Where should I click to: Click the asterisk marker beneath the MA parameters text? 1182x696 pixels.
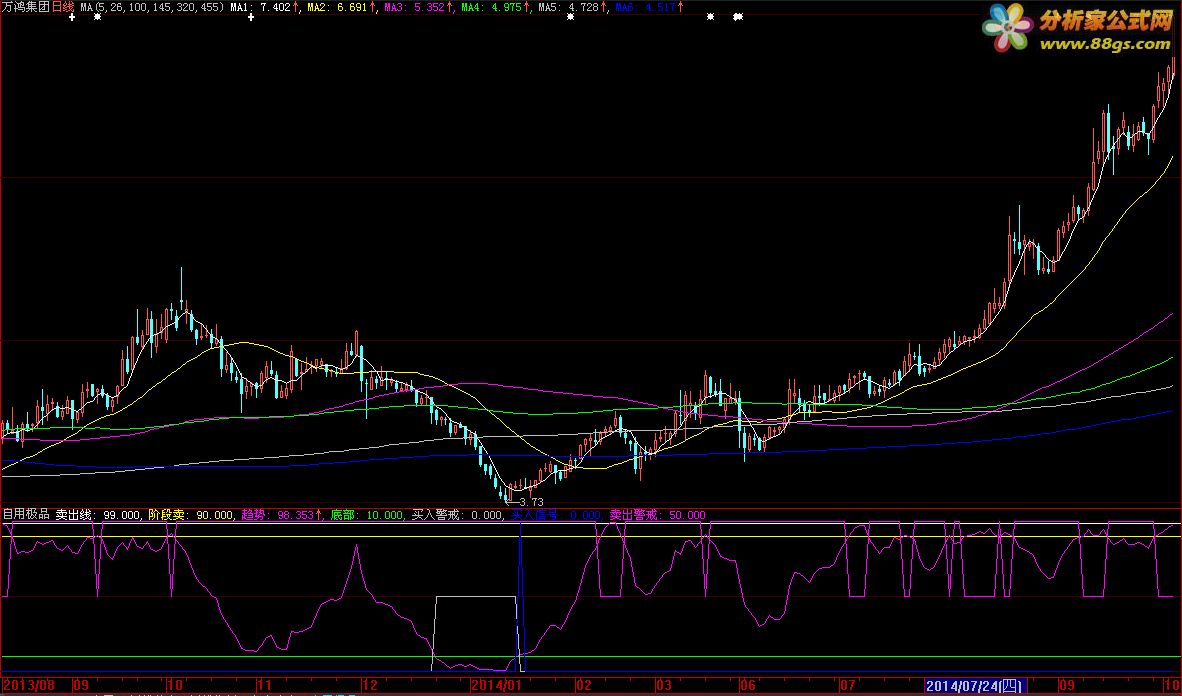coord(97,17)
